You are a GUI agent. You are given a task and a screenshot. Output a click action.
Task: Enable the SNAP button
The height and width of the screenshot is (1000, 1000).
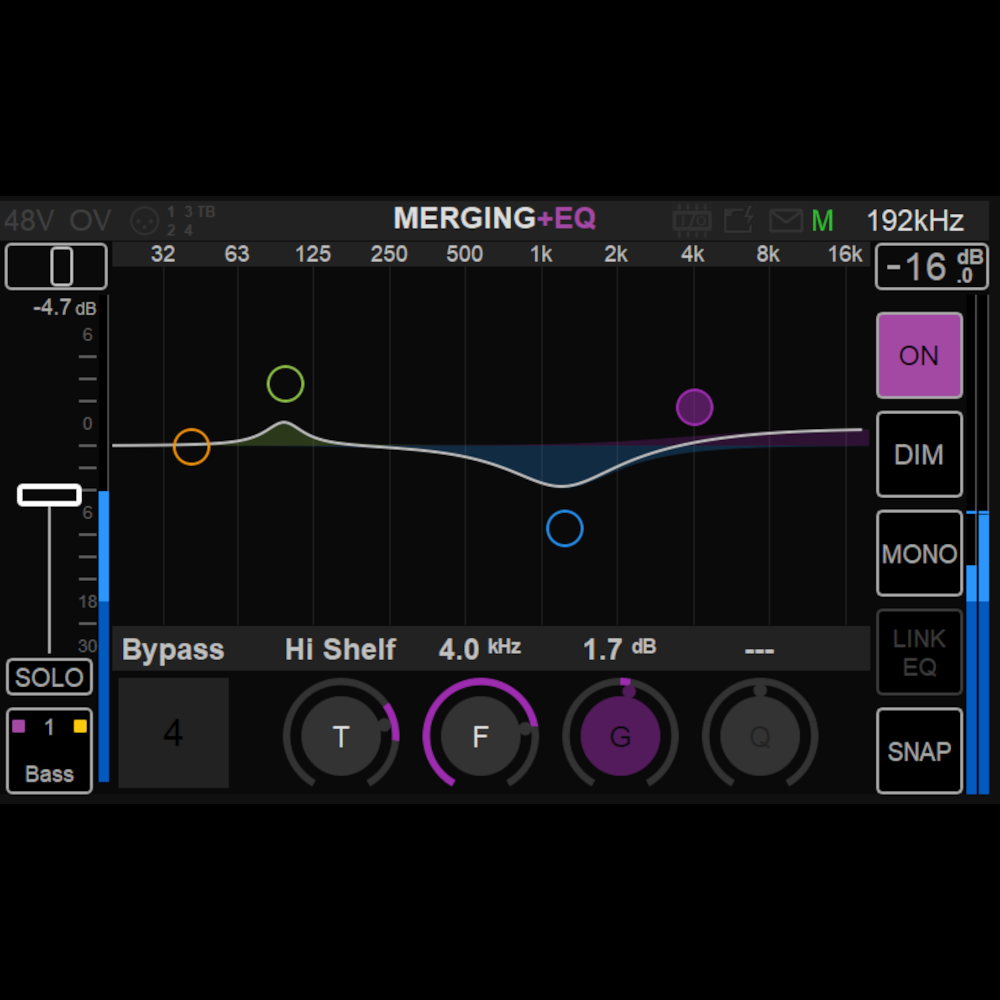(x=919, y=751)
